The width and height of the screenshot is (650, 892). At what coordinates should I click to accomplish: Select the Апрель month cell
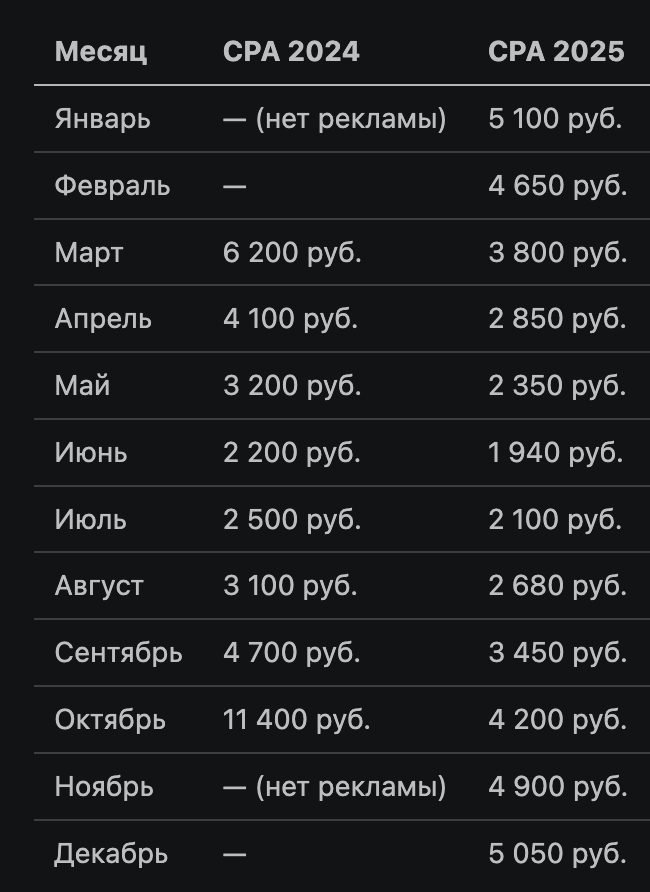[x=103, y=319]
